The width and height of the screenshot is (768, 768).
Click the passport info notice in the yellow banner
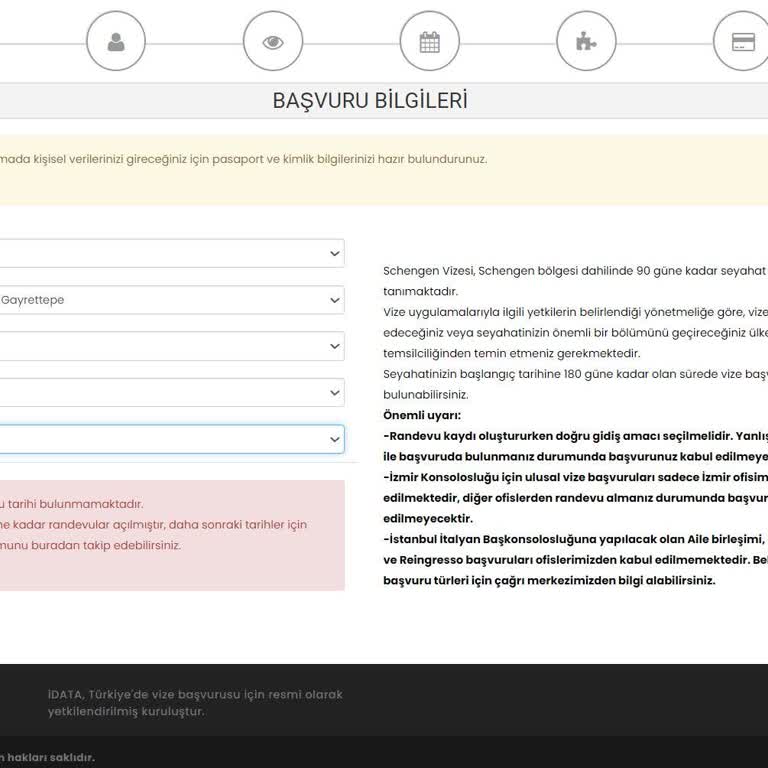pos(243,159)
